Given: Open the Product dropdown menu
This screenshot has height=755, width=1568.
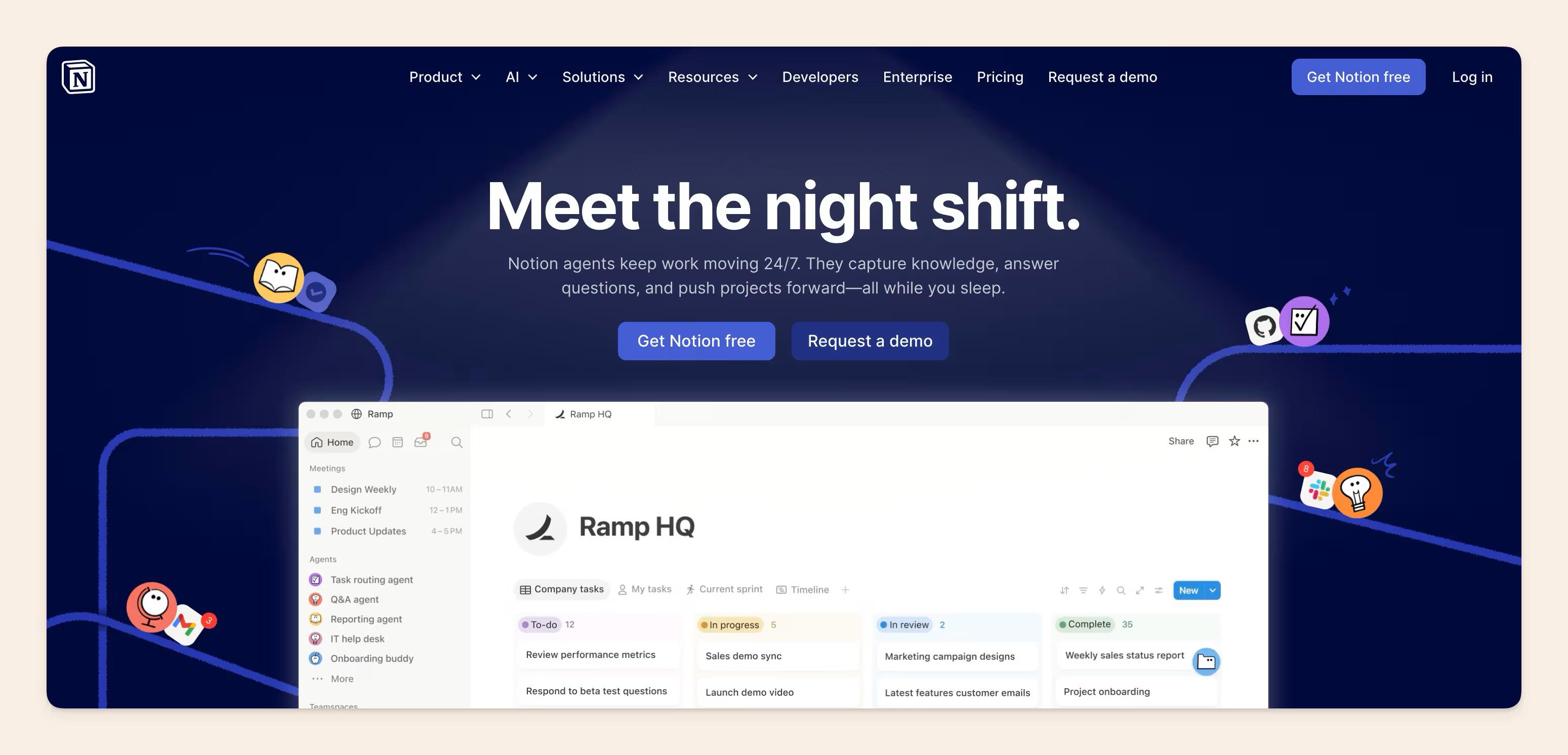Looking at the screenshot, I should click(x=445, y=77).
